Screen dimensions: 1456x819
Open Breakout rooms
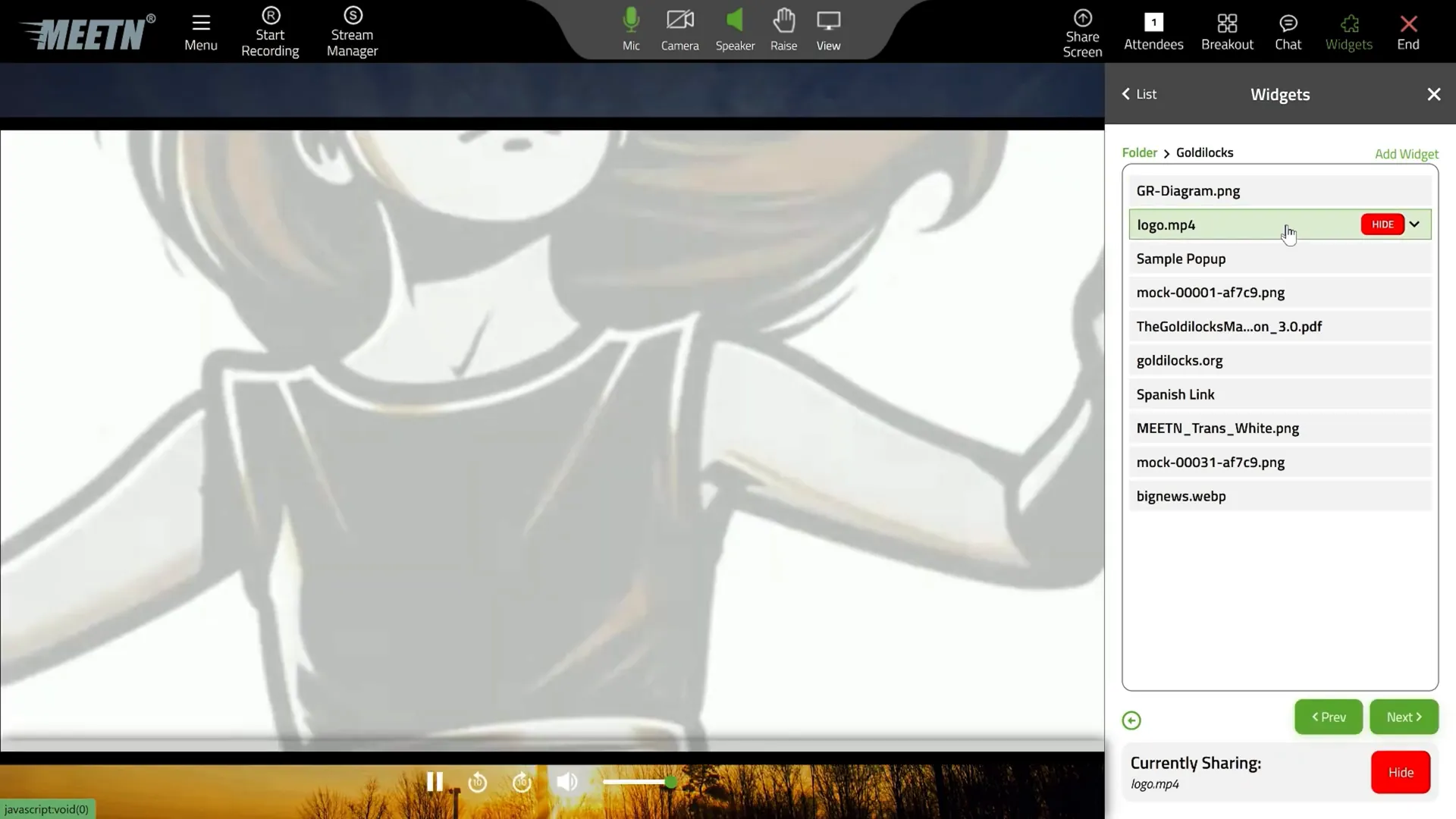pyautogui.click(x=1227, y=33)
